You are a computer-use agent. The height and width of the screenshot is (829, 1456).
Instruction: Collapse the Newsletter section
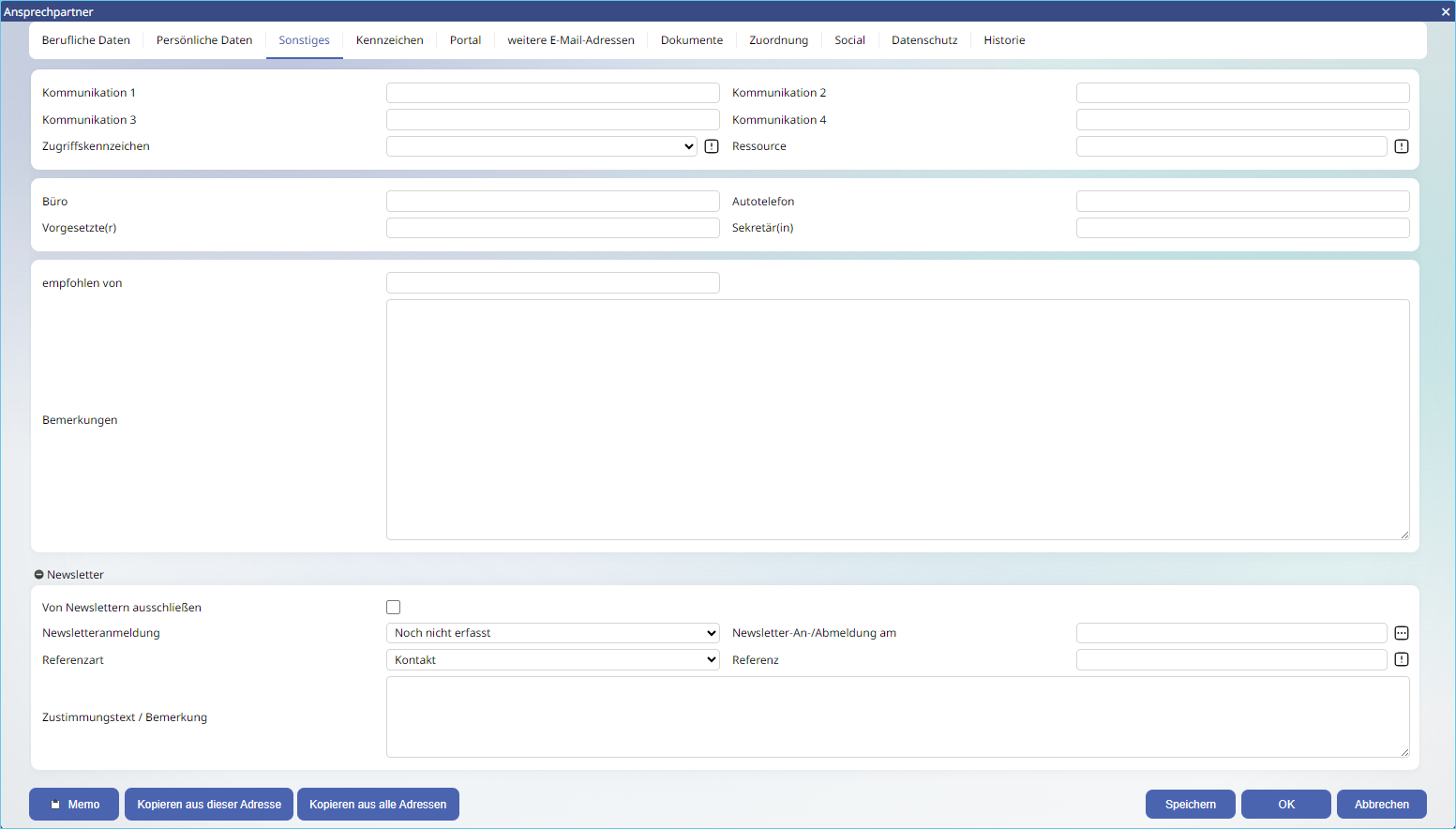coord(39,575)
